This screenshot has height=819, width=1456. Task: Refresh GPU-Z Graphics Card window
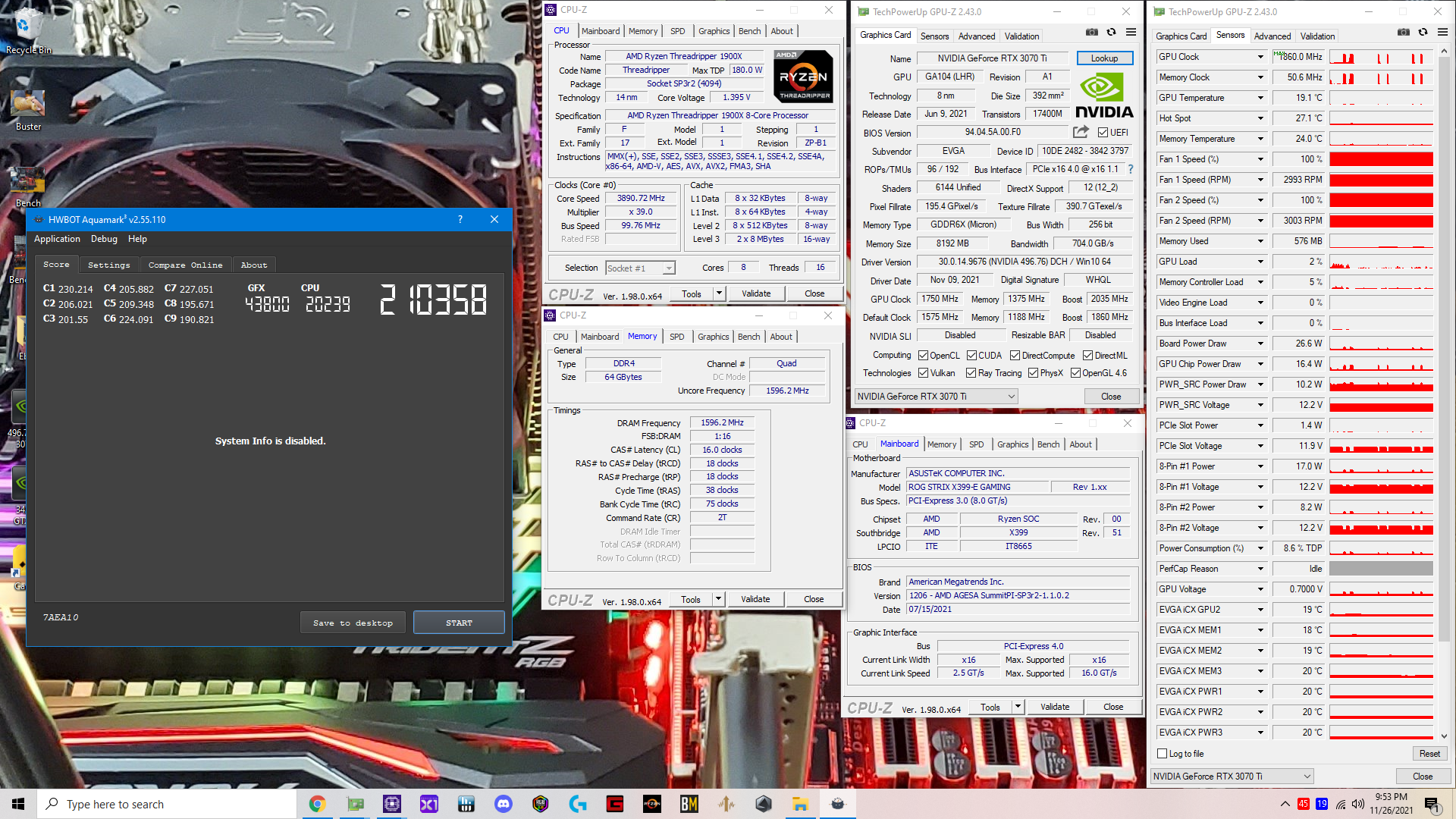(x=1111, y=32)
